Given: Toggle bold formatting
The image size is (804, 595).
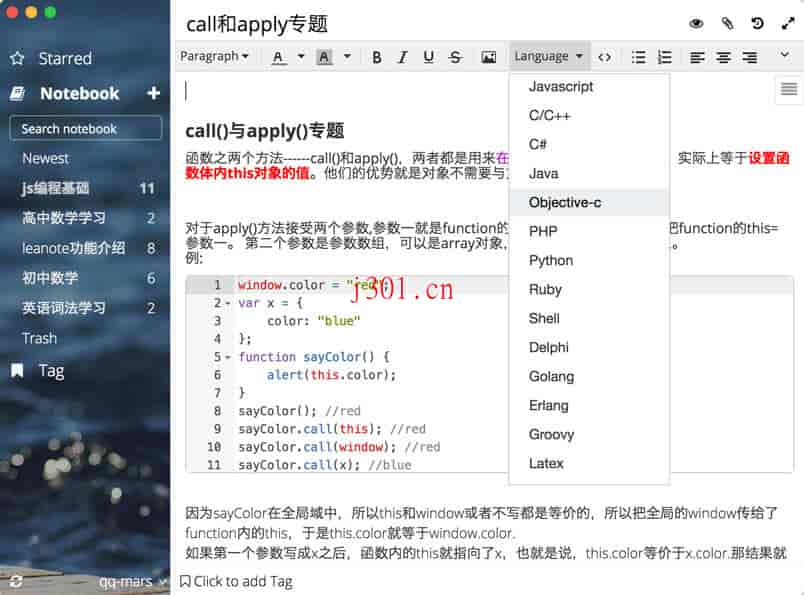Looking at the screenshot, I should tap(376, 57).
